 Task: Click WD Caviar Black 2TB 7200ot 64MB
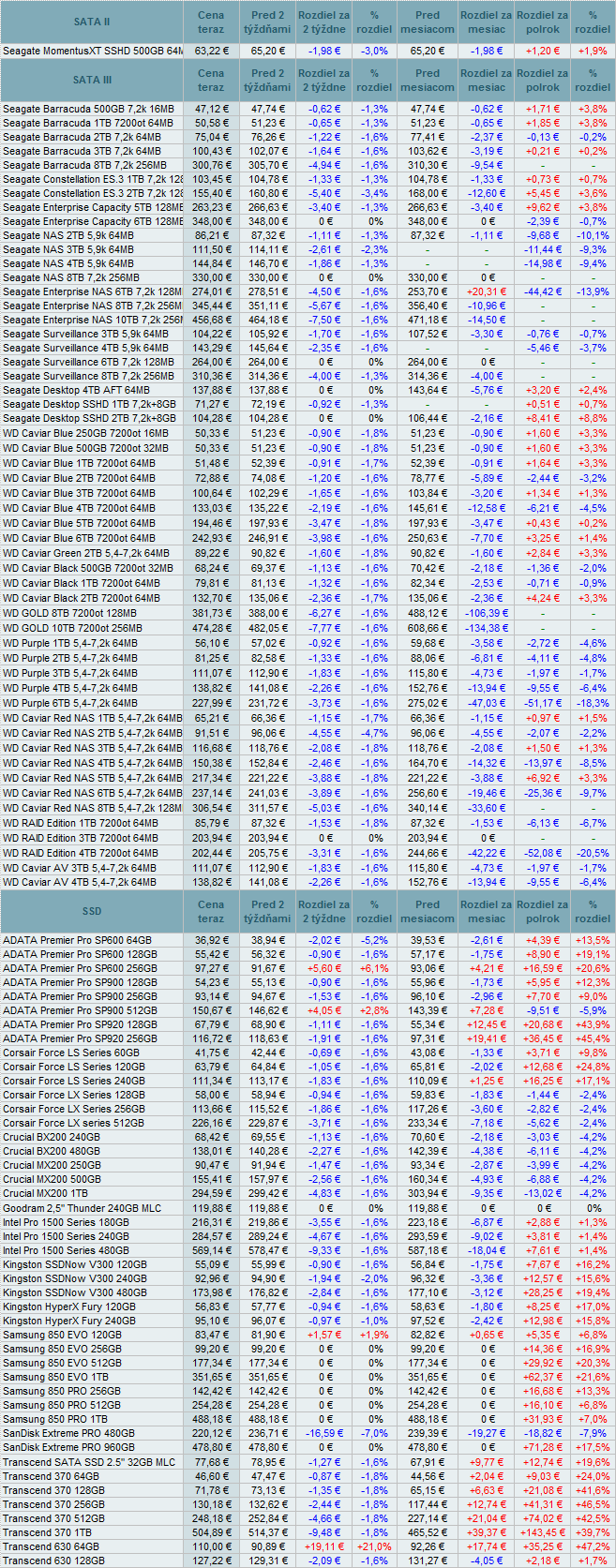tap(82, 598)
